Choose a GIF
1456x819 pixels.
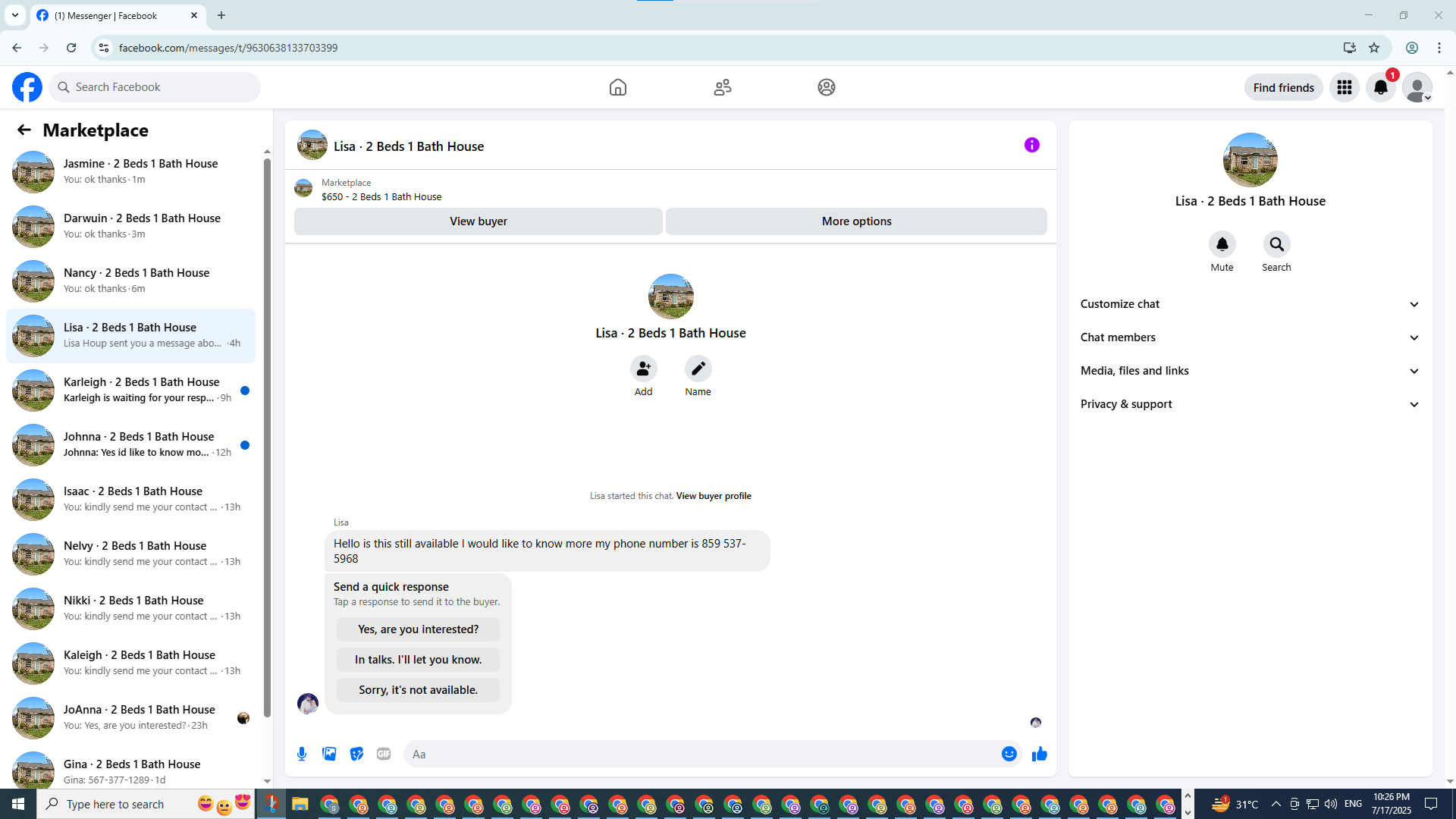[x=384, y=754]
